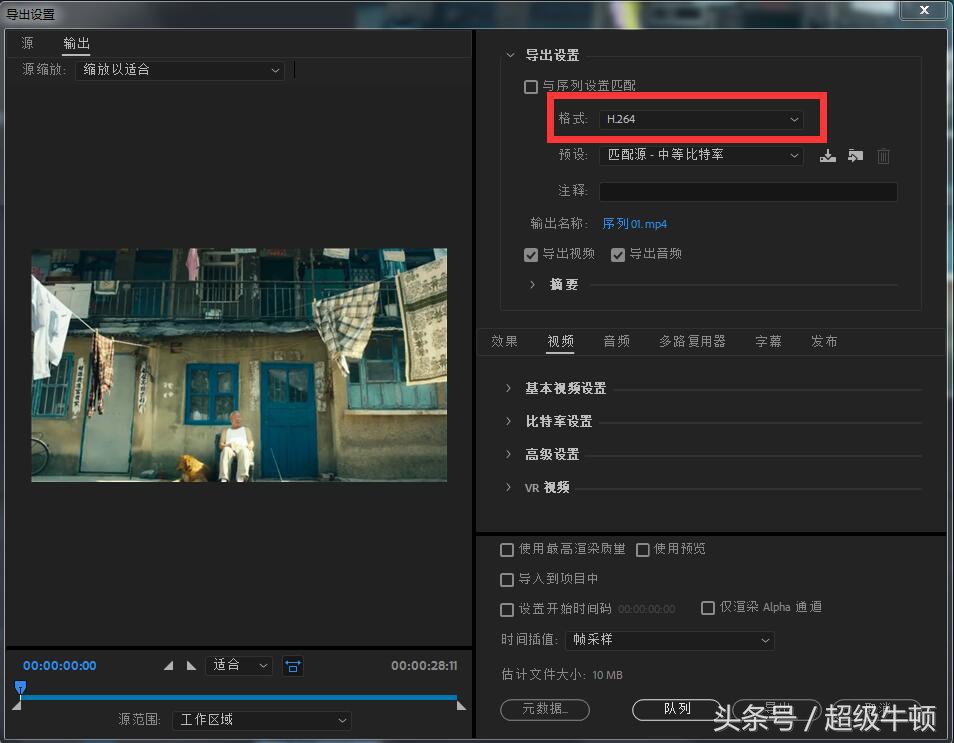This screenshot has width=954, height=743.
Task: Open the 源缩放 dropdown
Action: pos(180,70)
